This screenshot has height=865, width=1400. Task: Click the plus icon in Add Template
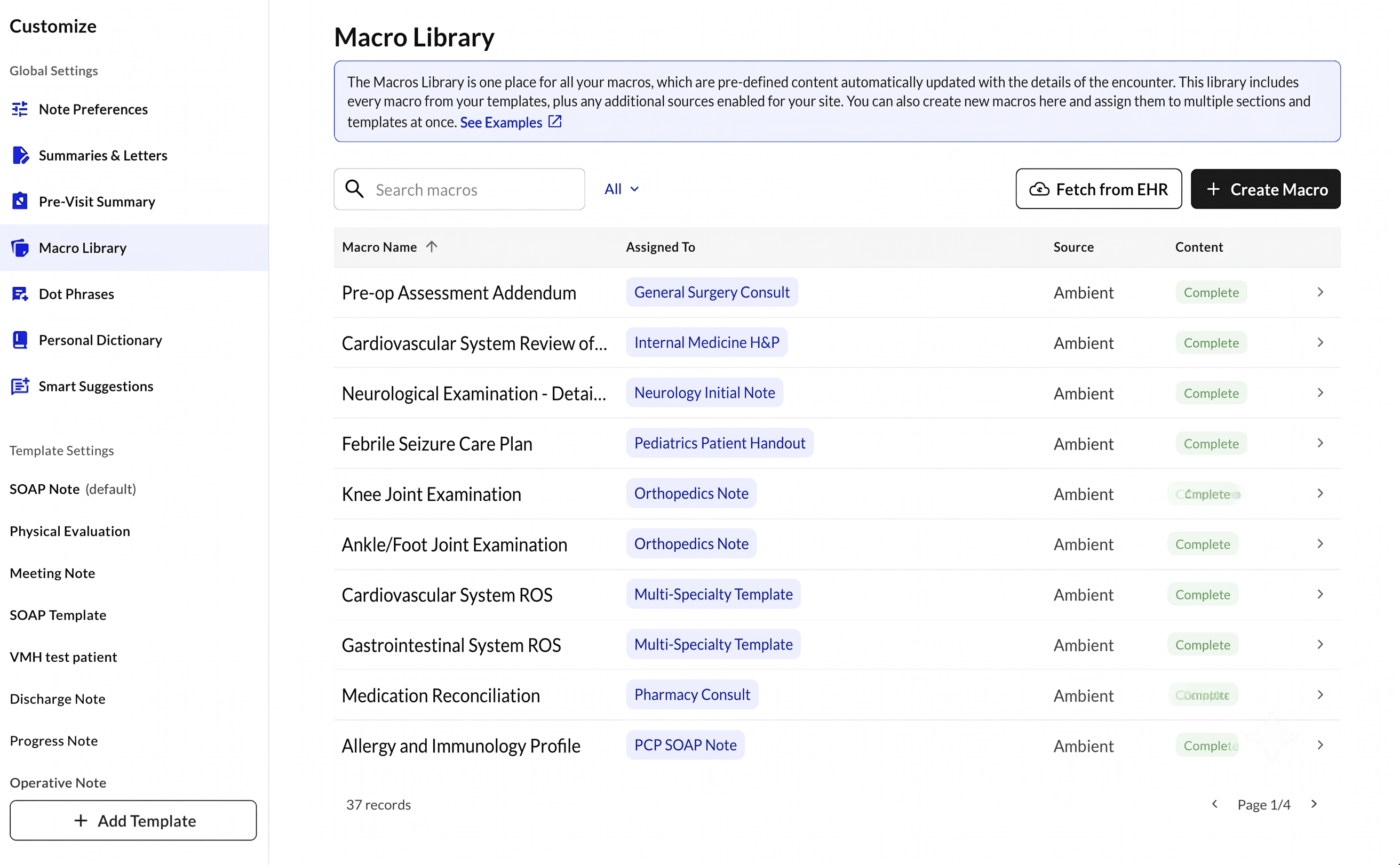coord(81,820)
